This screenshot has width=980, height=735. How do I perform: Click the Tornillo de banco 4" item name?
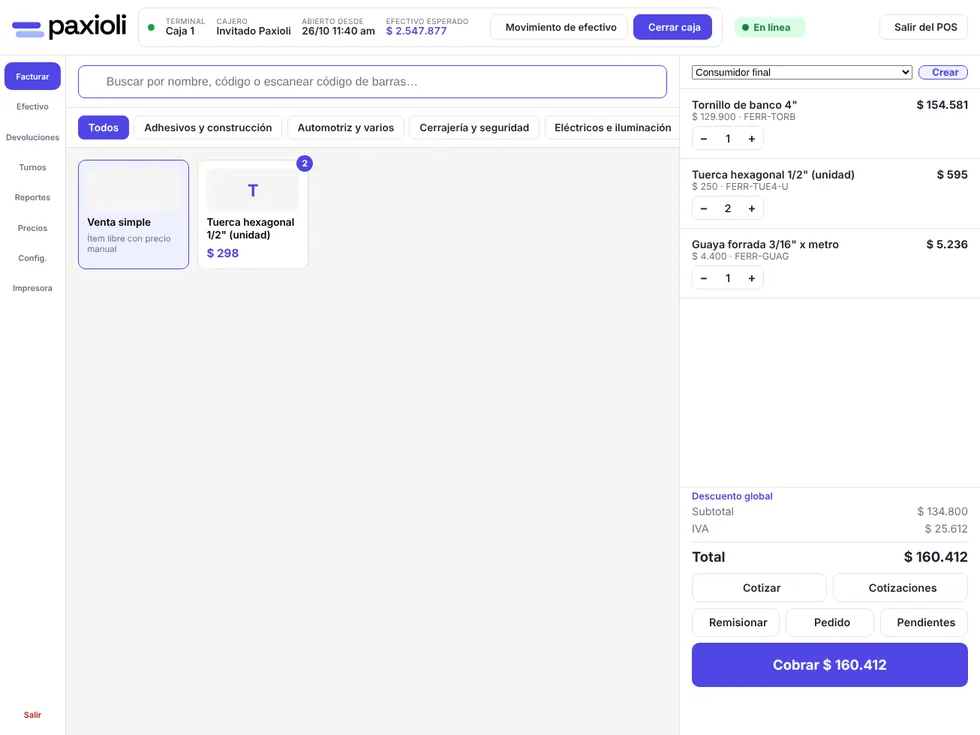point(744,105)
